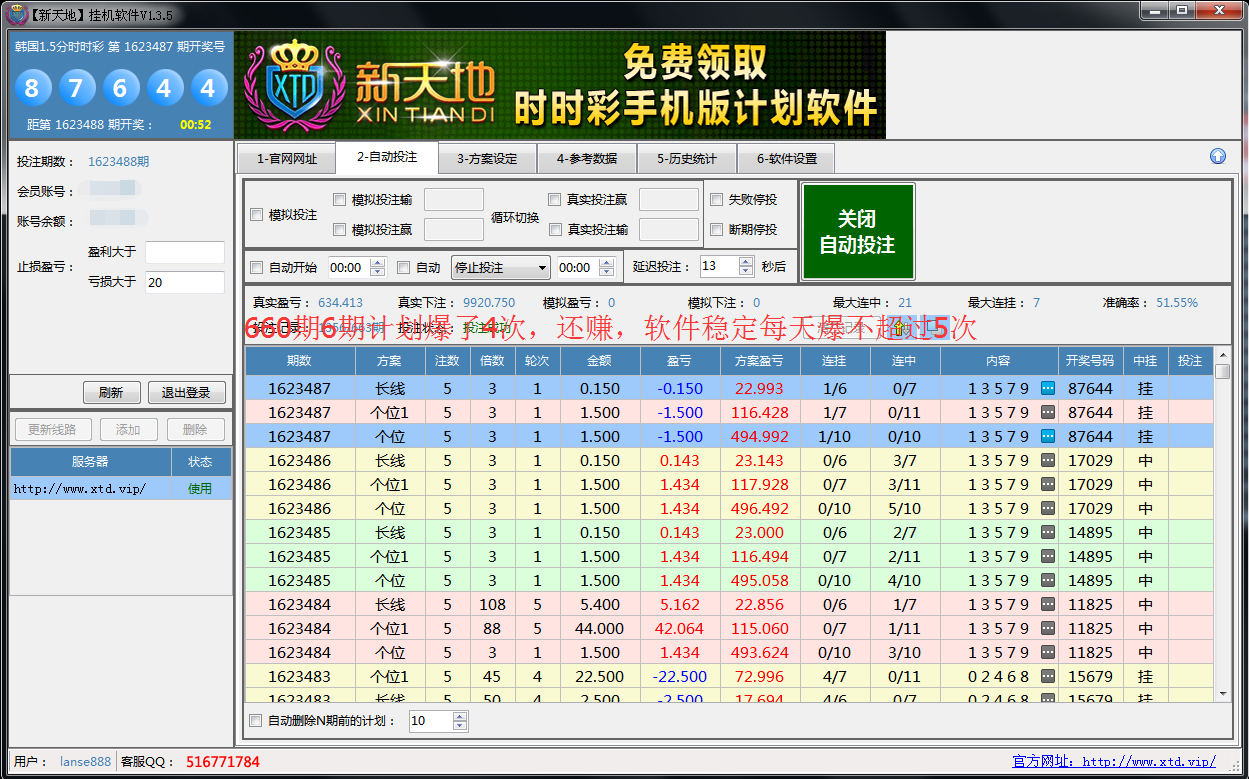Click the 添加 server button
1249x779 pixels.
click(x=128, y=429)
